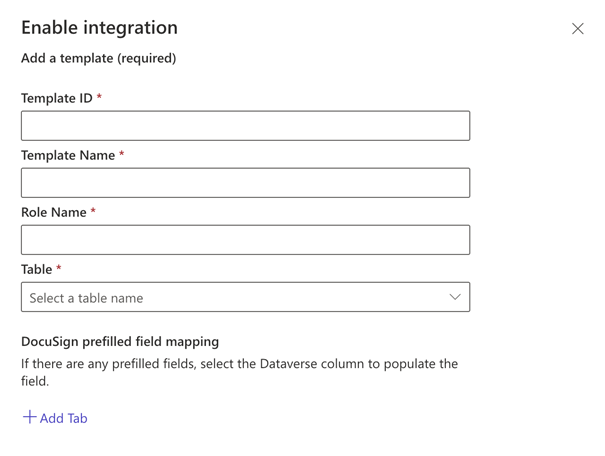Screen dimensions: 605x456
Task: Click the Template Name label
Action: point(67,155)
